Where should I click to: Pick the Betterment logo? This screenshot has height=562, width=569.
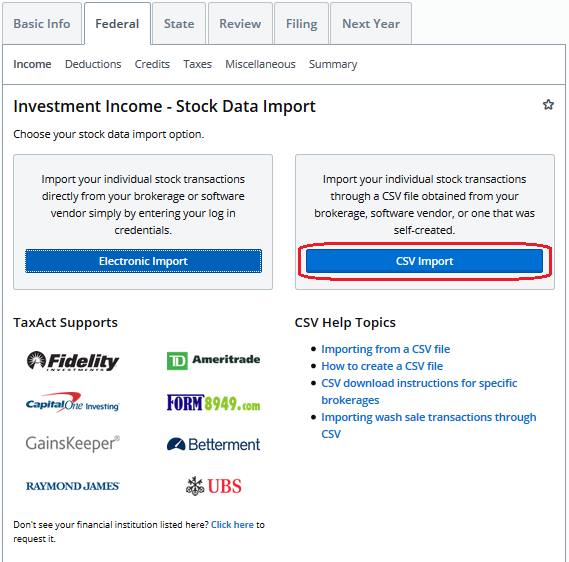tap(213, 444)
